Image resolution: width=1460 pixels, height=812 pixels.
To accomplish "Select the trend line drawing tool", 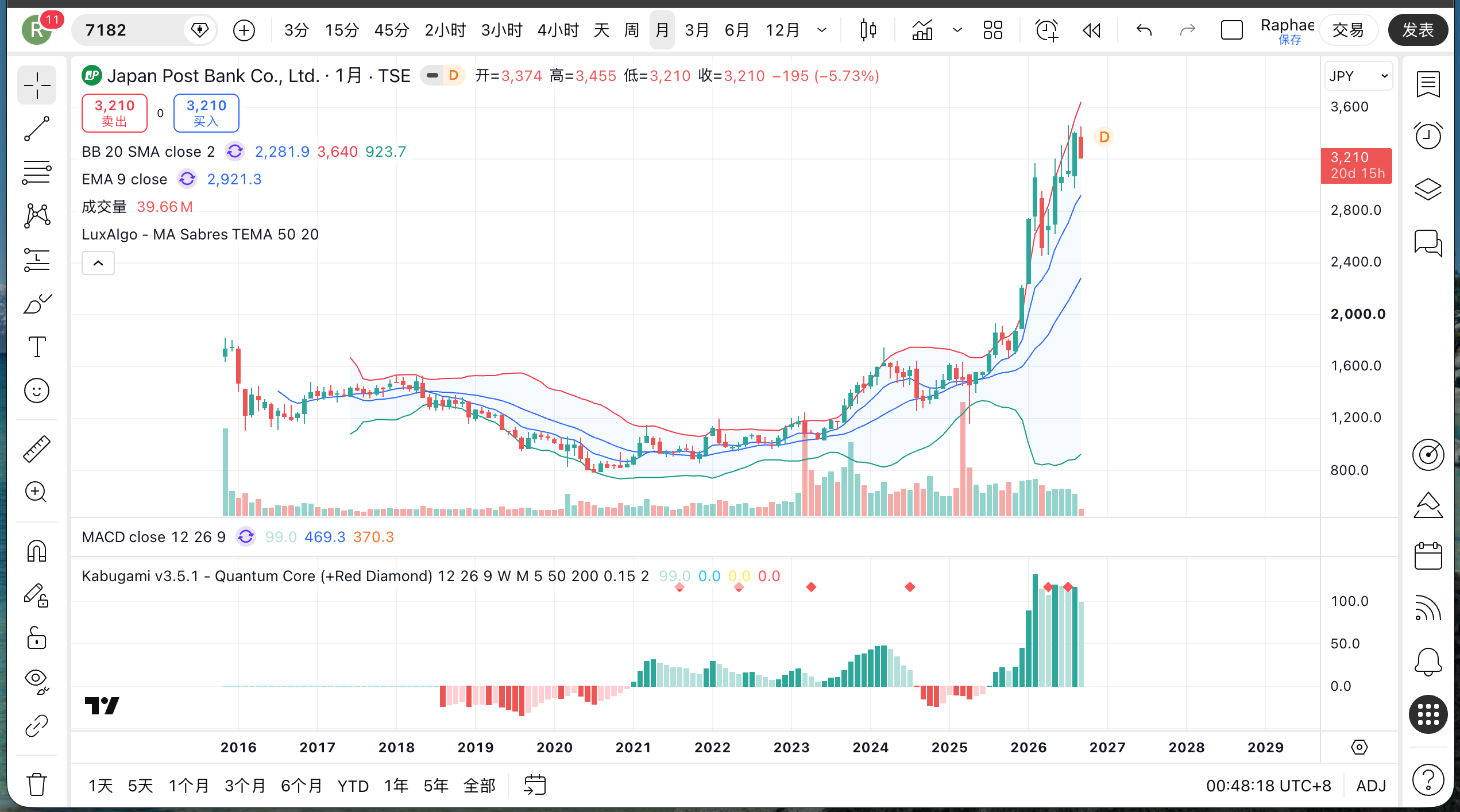I will coord(37,129).
